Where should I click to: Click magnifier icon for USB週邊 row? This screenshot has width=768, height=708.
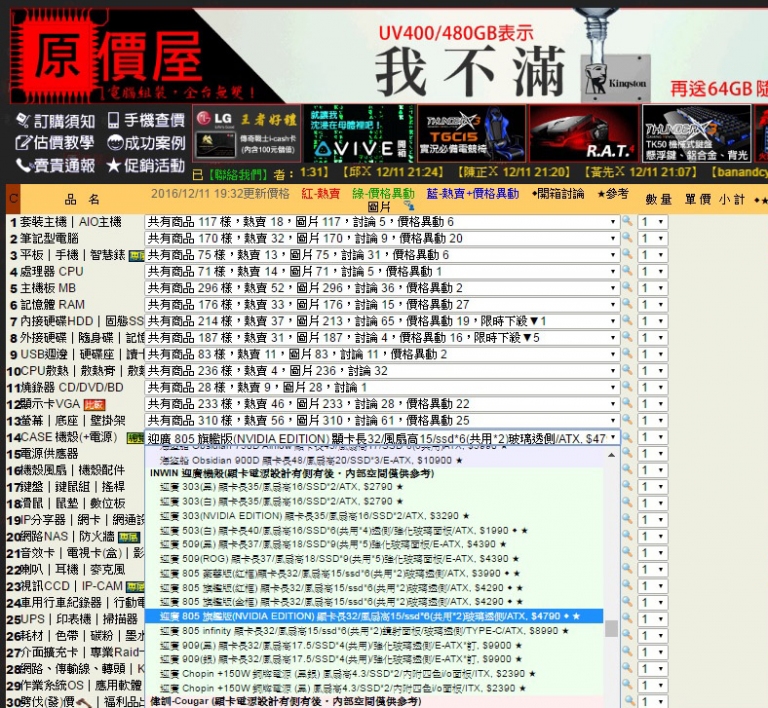[627, 353]
